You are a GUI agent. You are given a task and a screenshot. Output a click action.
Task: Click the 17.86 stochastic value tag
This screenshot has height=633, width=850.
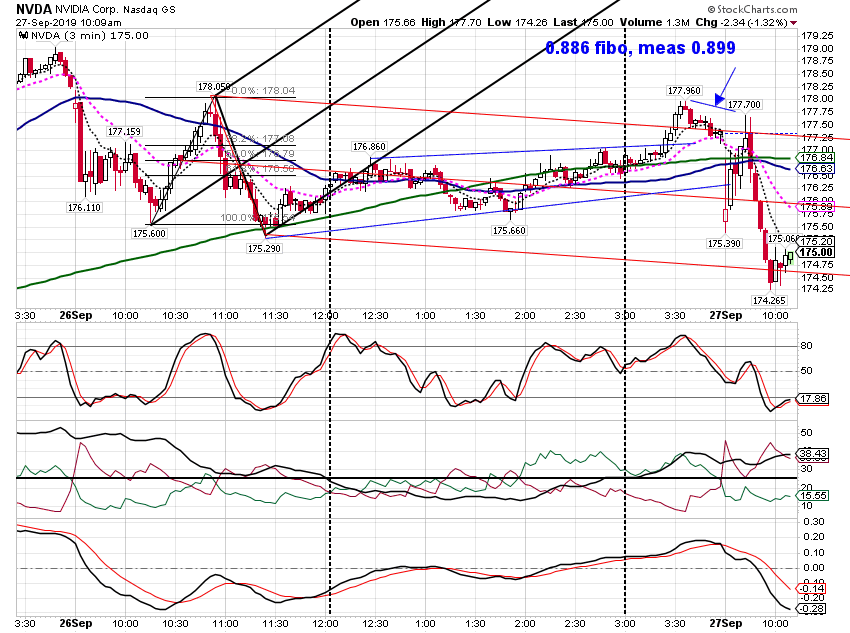click(x=814, y=399)
